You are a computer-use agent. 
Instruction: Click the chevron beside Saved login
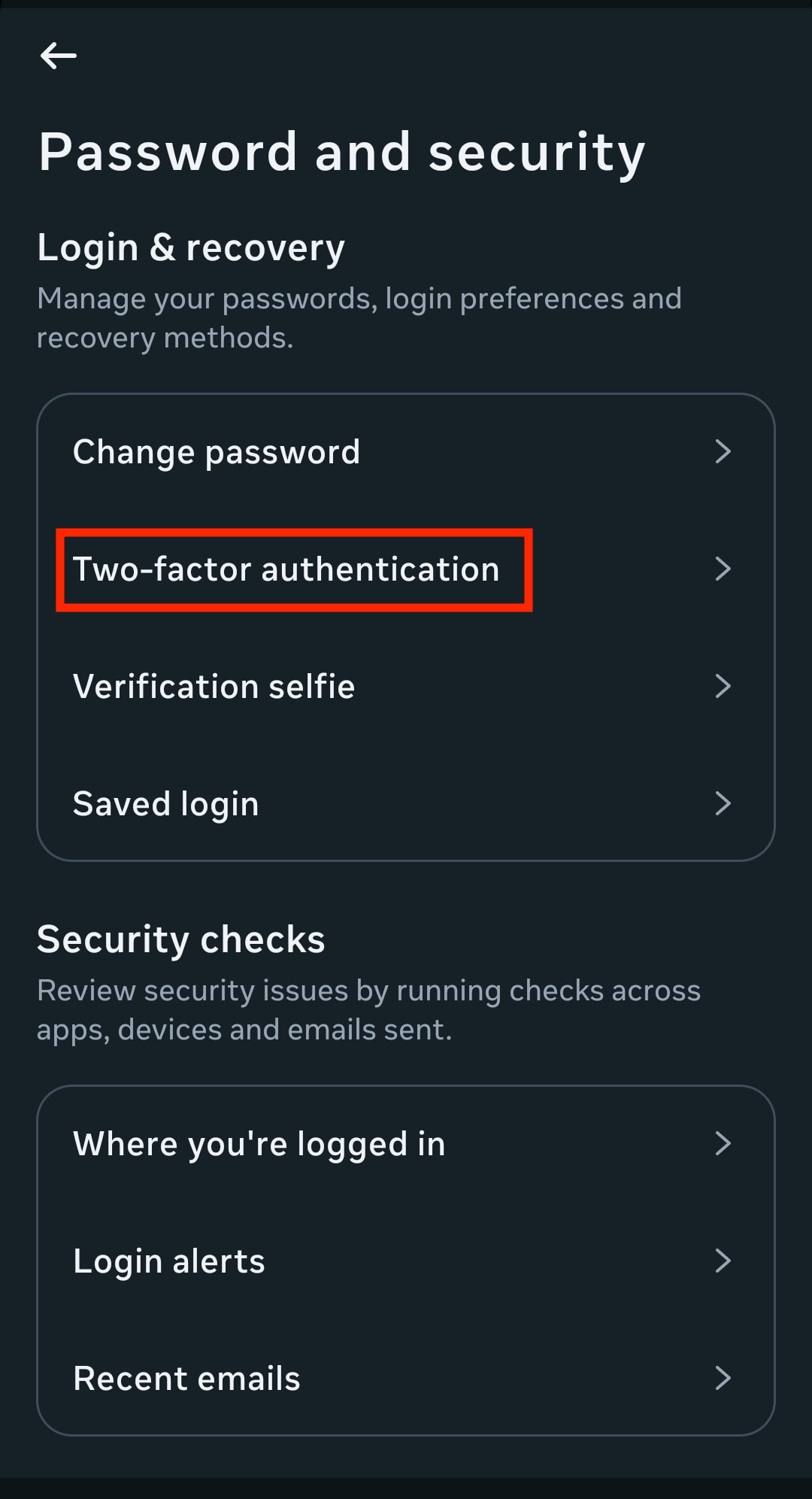coord(724,803)
